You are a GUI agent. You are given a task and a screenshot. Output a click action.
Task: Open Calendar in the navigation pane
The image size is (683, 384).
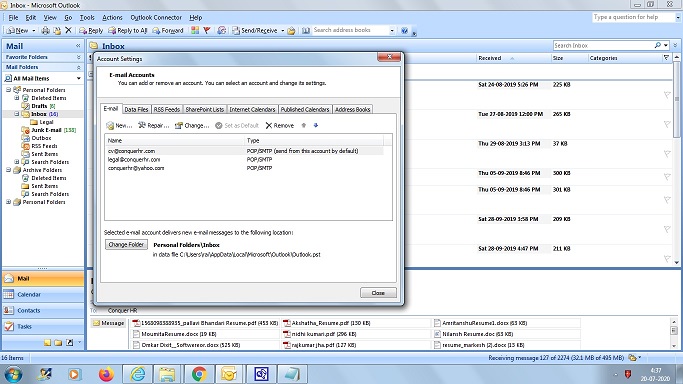43,294
